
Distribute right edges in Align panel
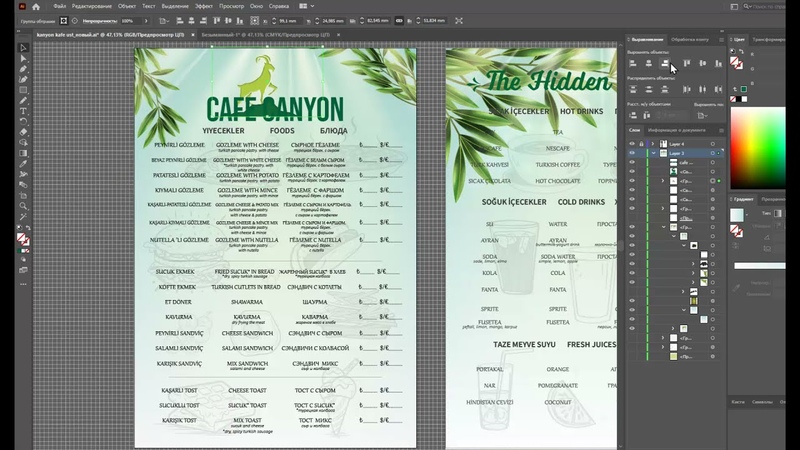(718, 89)
